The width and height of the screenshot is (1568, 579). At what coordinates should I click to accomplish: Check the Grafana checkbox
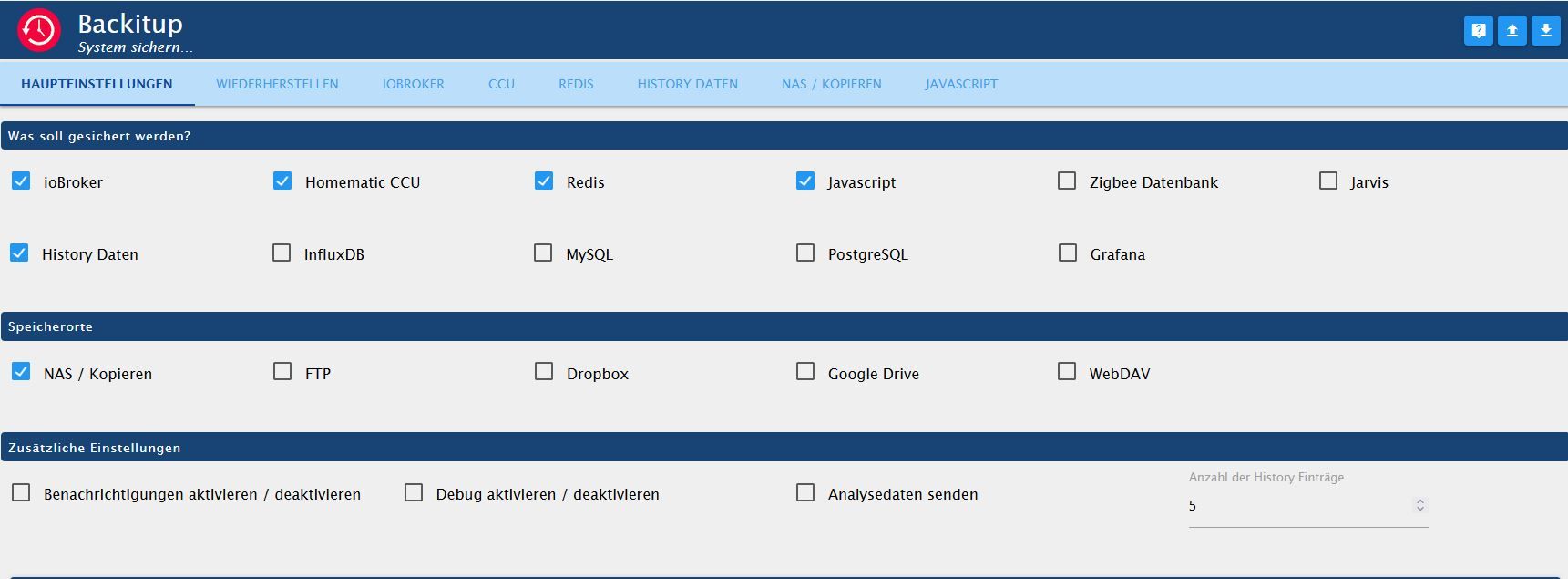[1068, 253]
